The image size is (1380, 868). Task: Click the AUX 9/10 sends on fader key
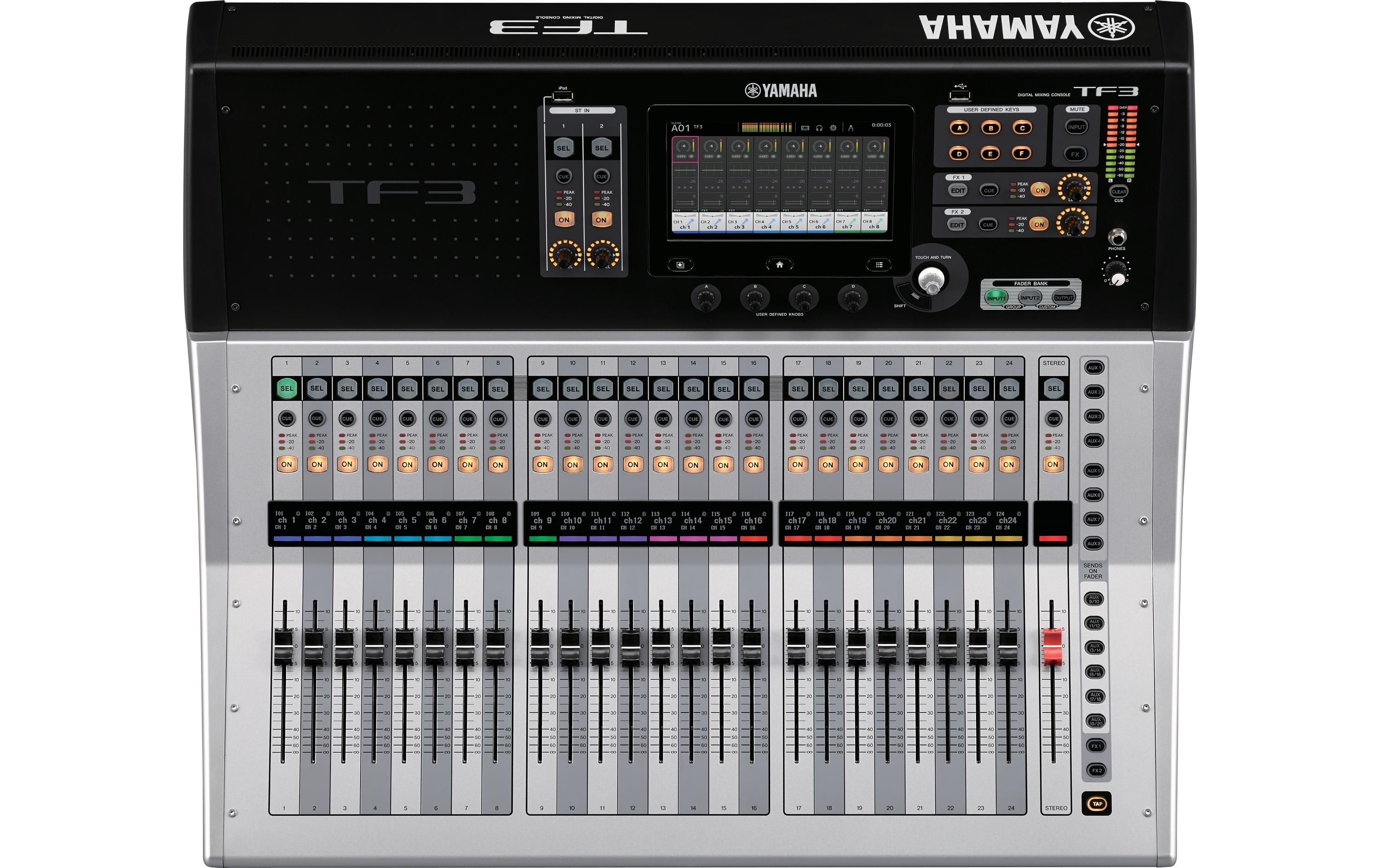[1094, 600]
